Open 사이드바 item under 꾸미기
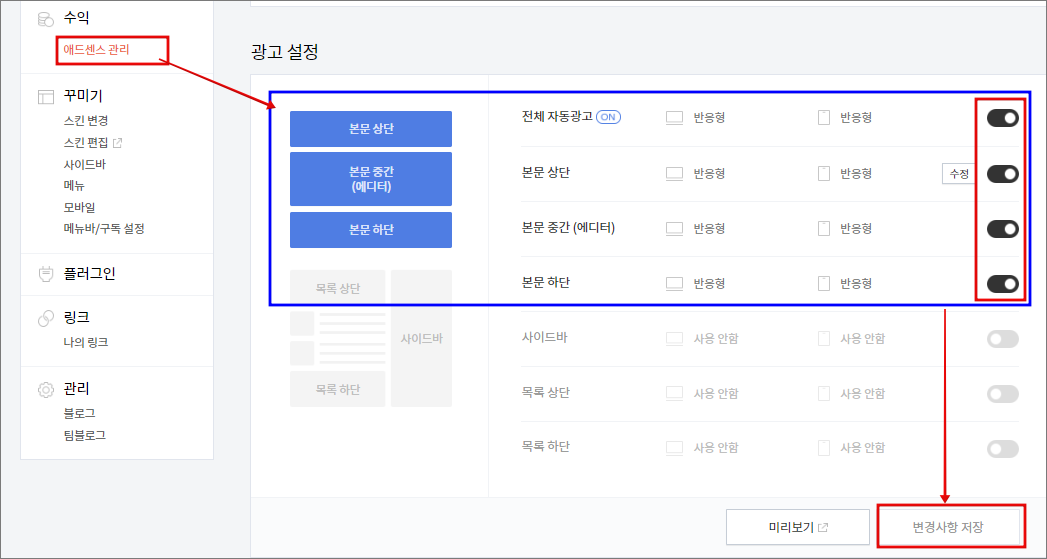 point(85,164)
